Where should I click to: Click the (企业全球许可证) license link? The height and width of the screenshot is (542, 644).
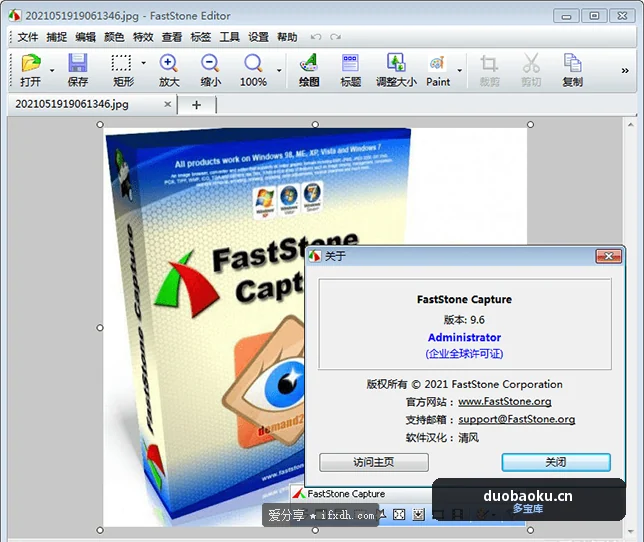tap(465, 354)
